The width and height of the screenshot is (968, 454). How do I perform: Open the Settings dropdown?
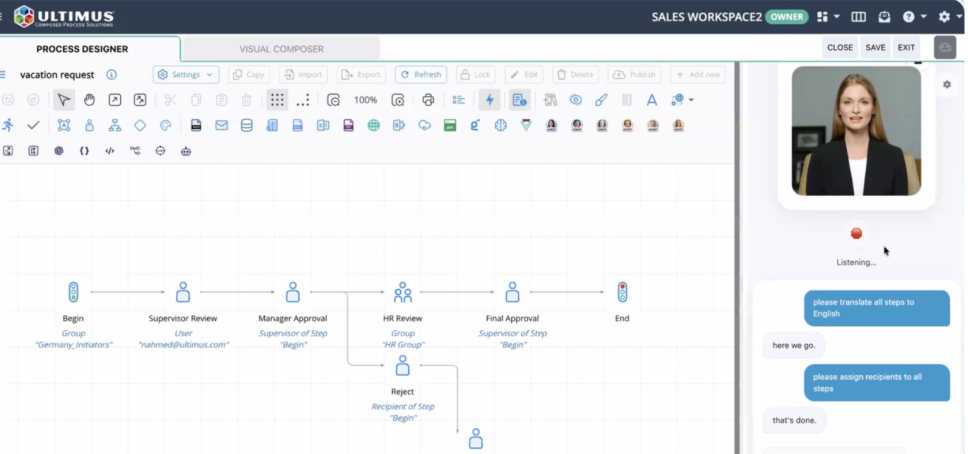point(186,75)
